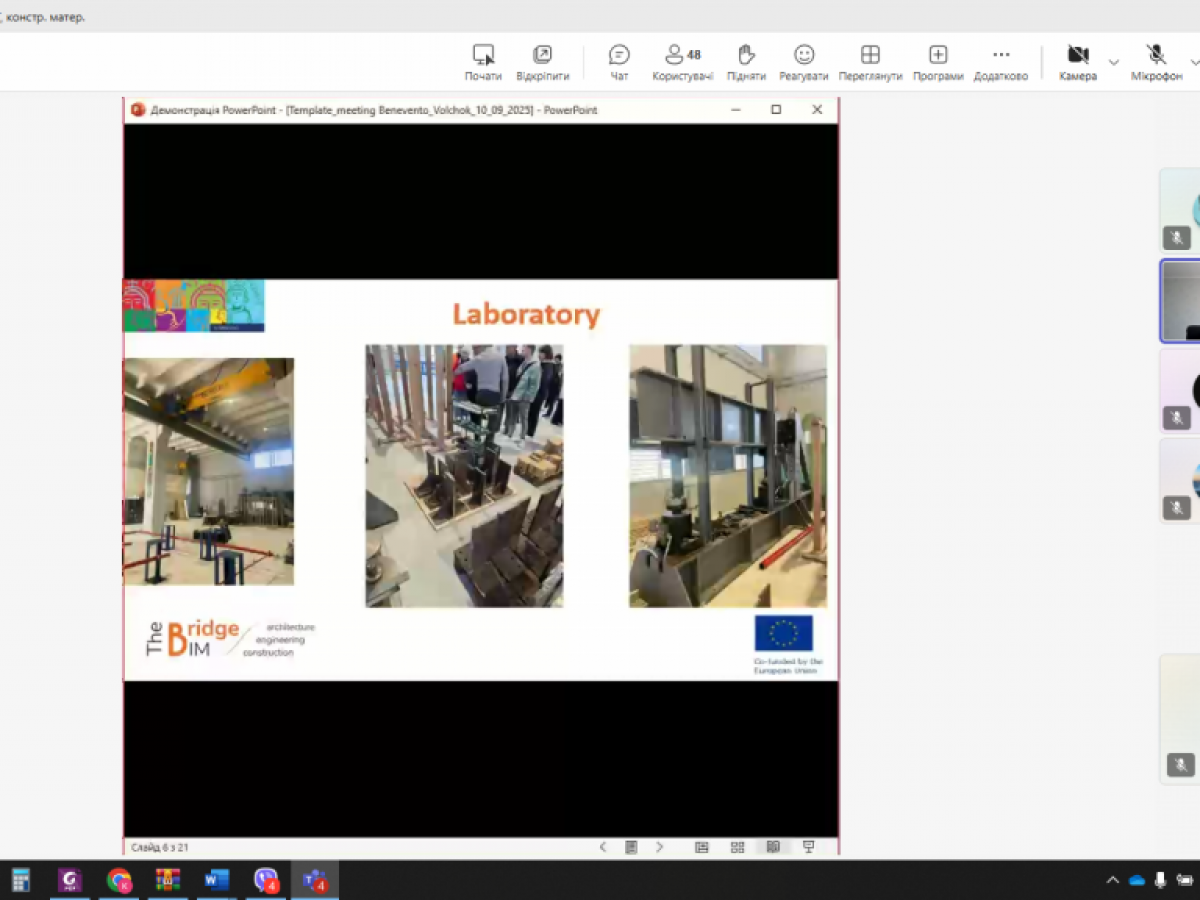
Task: Go to the next slide arrow
Action: click(659, 847)
